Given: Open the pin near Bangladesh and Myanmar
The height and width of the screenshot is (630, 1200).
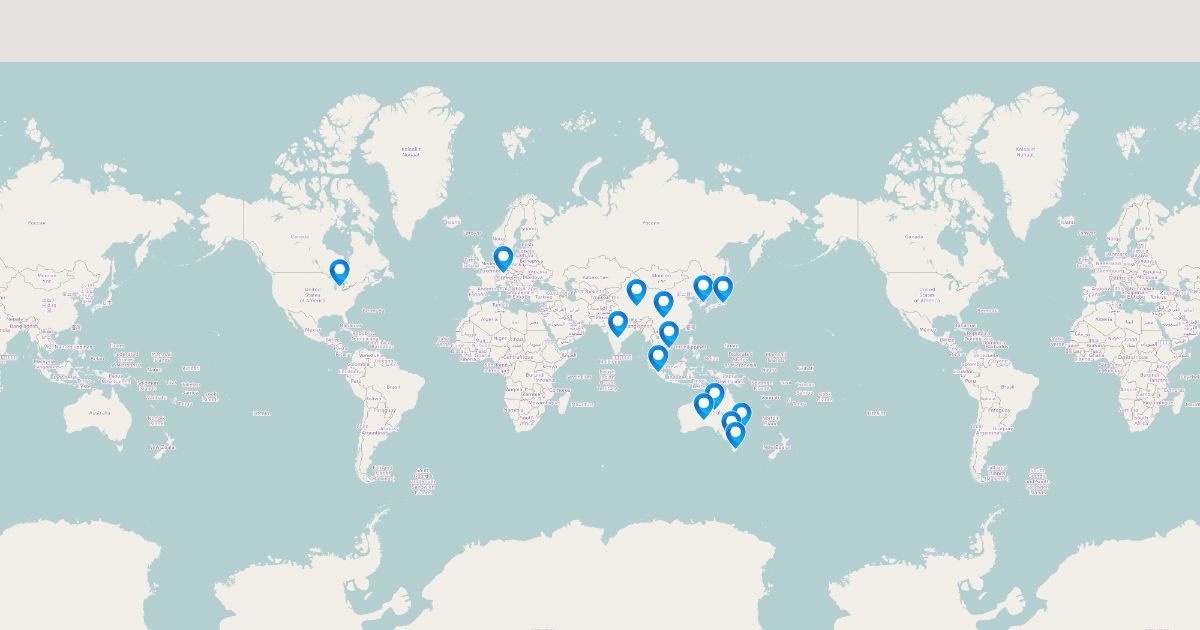Looking at the screenshot, I should pyautogui.click(x=664, y=303).
